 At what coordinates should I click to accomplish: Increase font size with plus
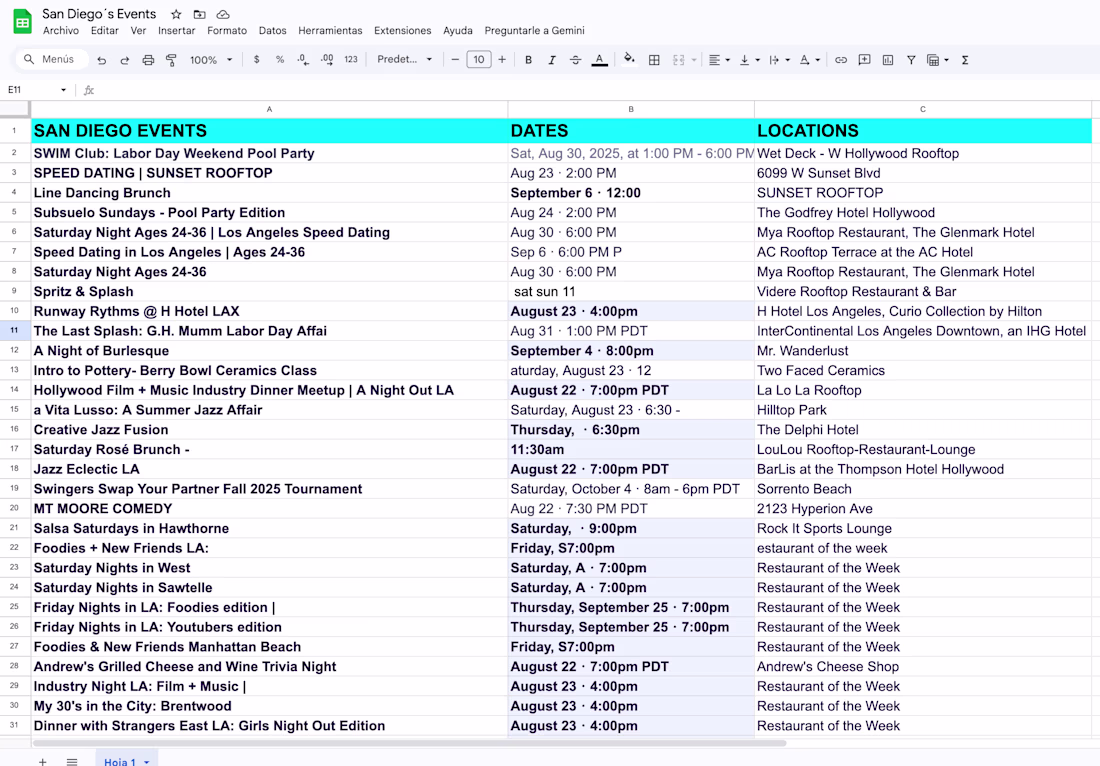coord(502,60)
